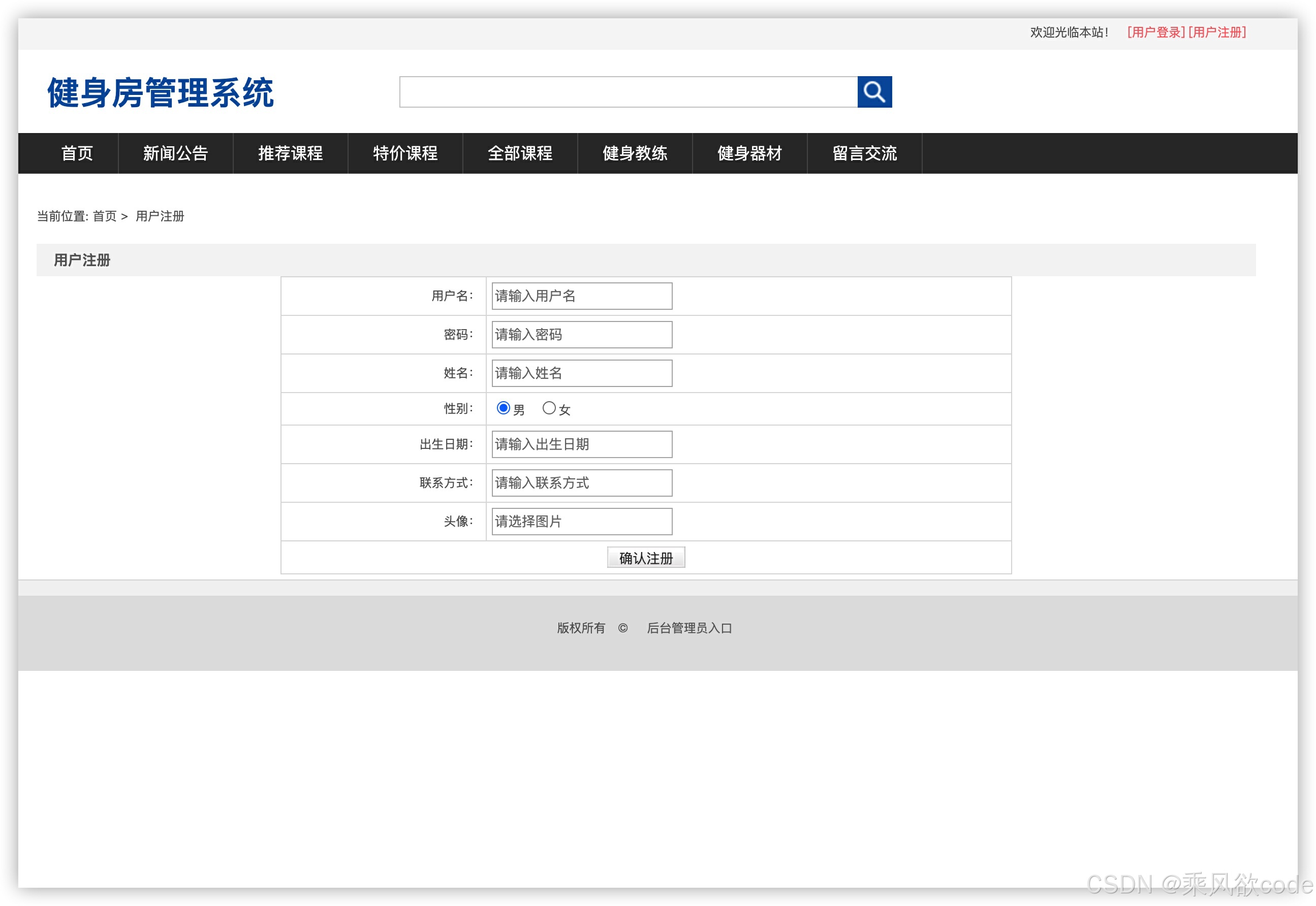
Task: Click the 请输入密码 password field
Action: point(582,335)
